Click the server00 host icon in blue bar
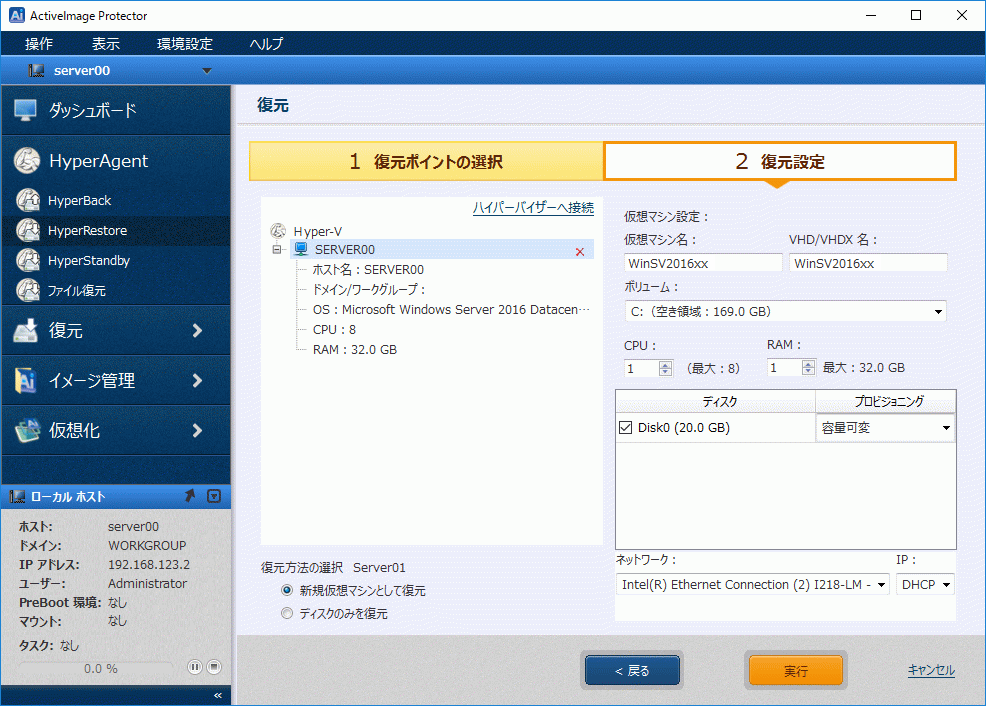This screenshot has width=986, height=706. coord(36,70)
